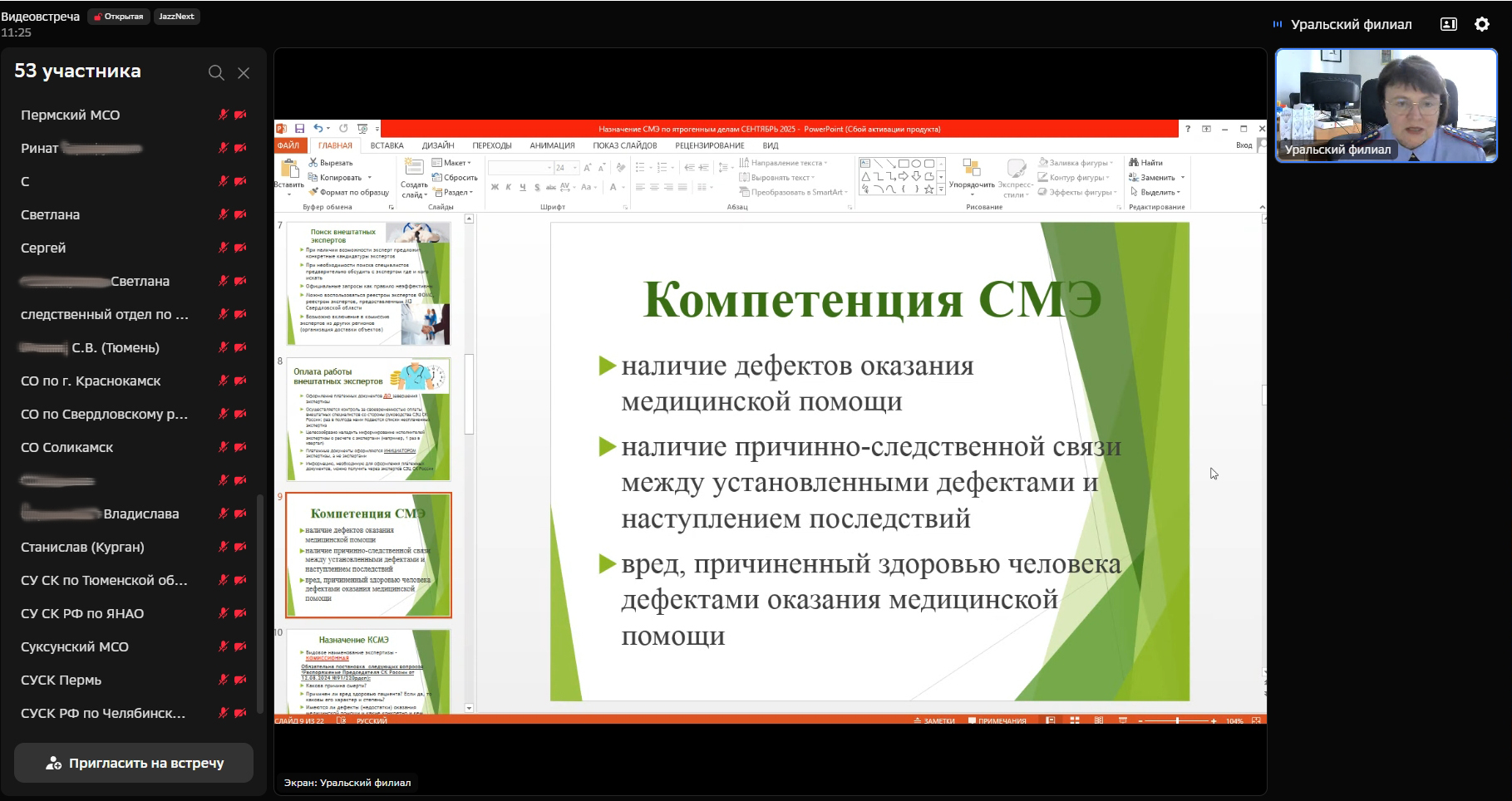1512x801 pixels.
Task: Toggle microphone for Суксунский МСО
Action: (223, 646)
